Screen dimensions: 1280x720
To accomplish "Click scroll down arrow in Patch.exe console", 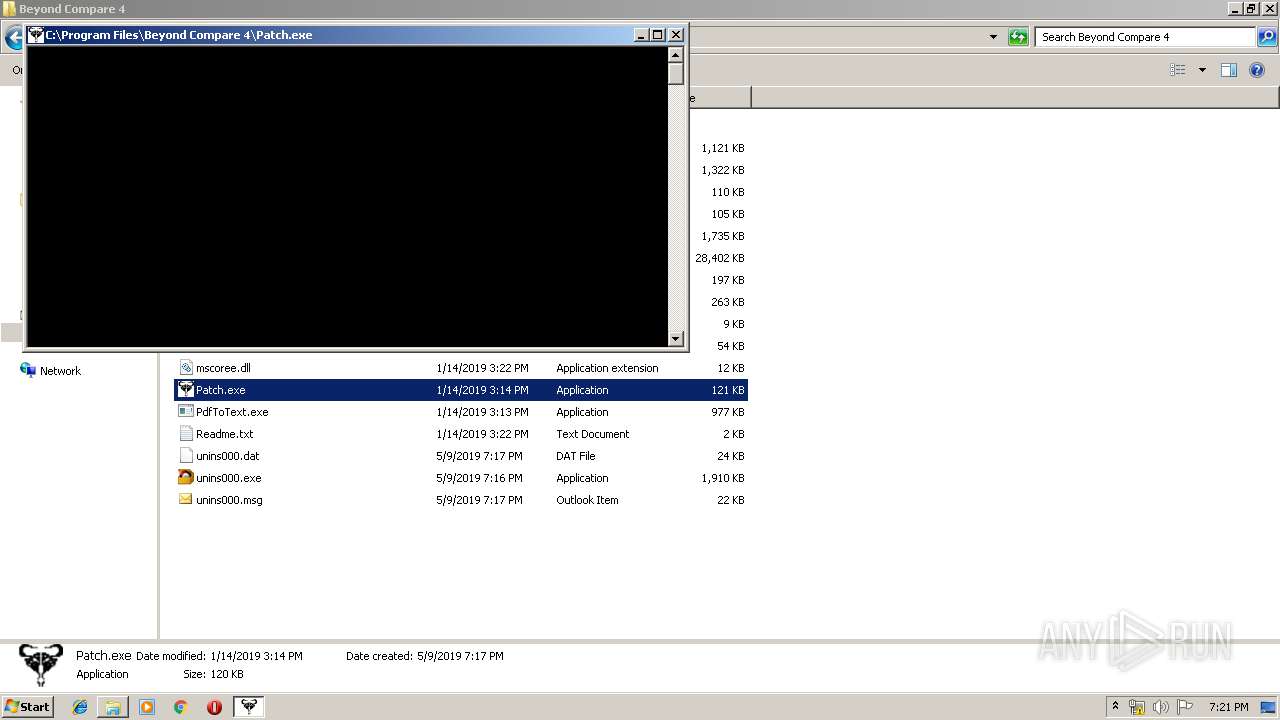I will [x=676, y=339].
